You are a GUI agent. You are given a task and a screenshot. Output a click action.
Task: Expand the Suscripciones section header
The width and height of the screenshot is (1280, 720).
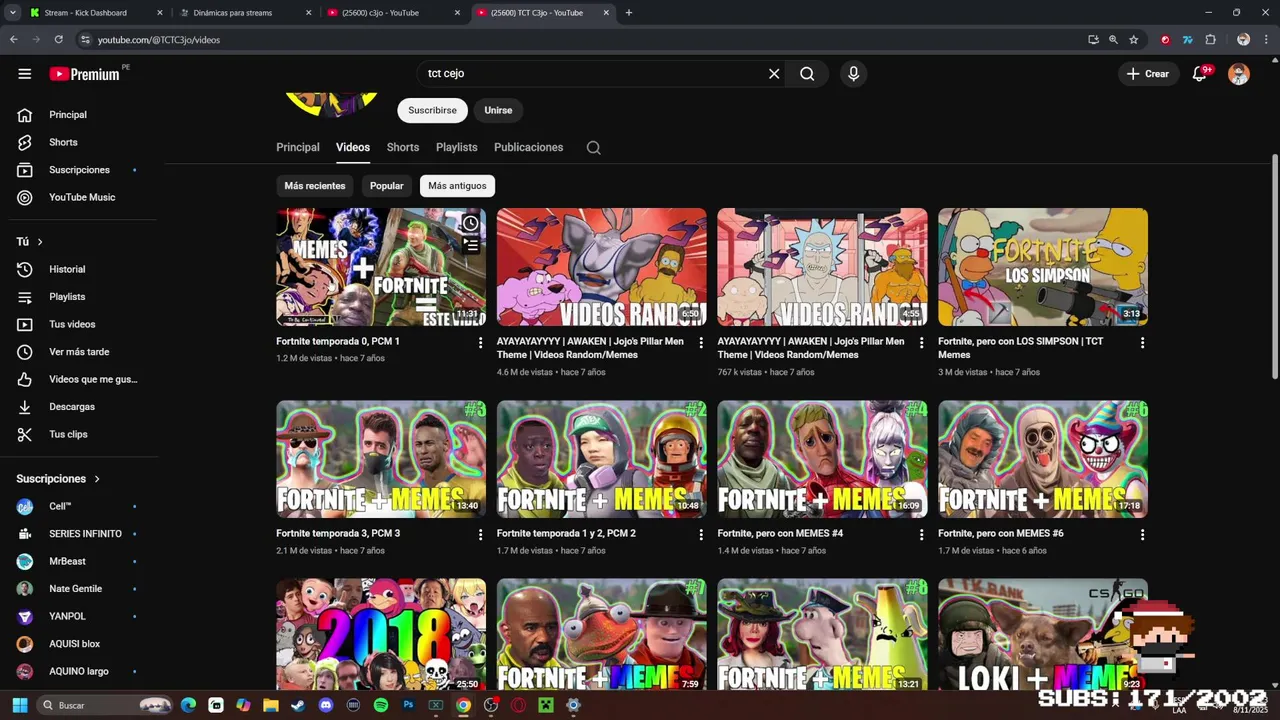coord(58,479)
